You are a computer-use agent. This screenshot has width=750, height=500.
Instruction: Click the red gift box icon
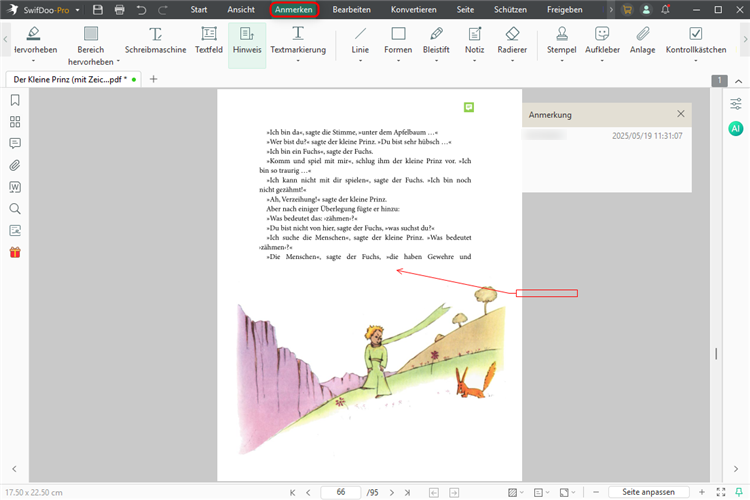click(15, 252)
